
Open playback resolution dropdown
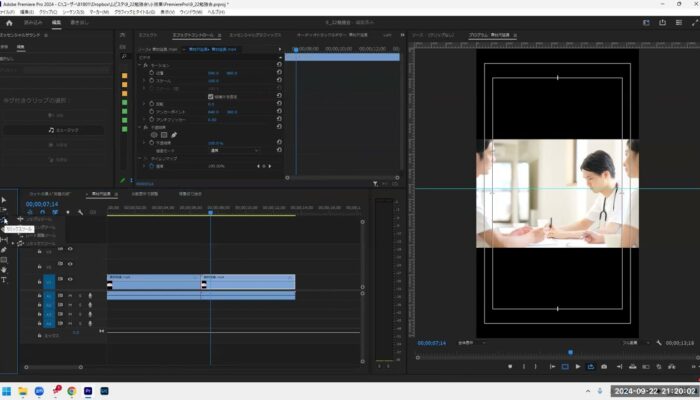(x=636, y=343)
